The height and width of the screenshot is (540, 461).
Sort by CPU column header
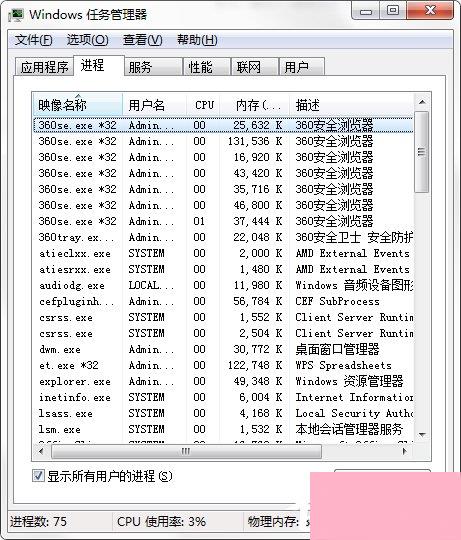pos(203,105)
